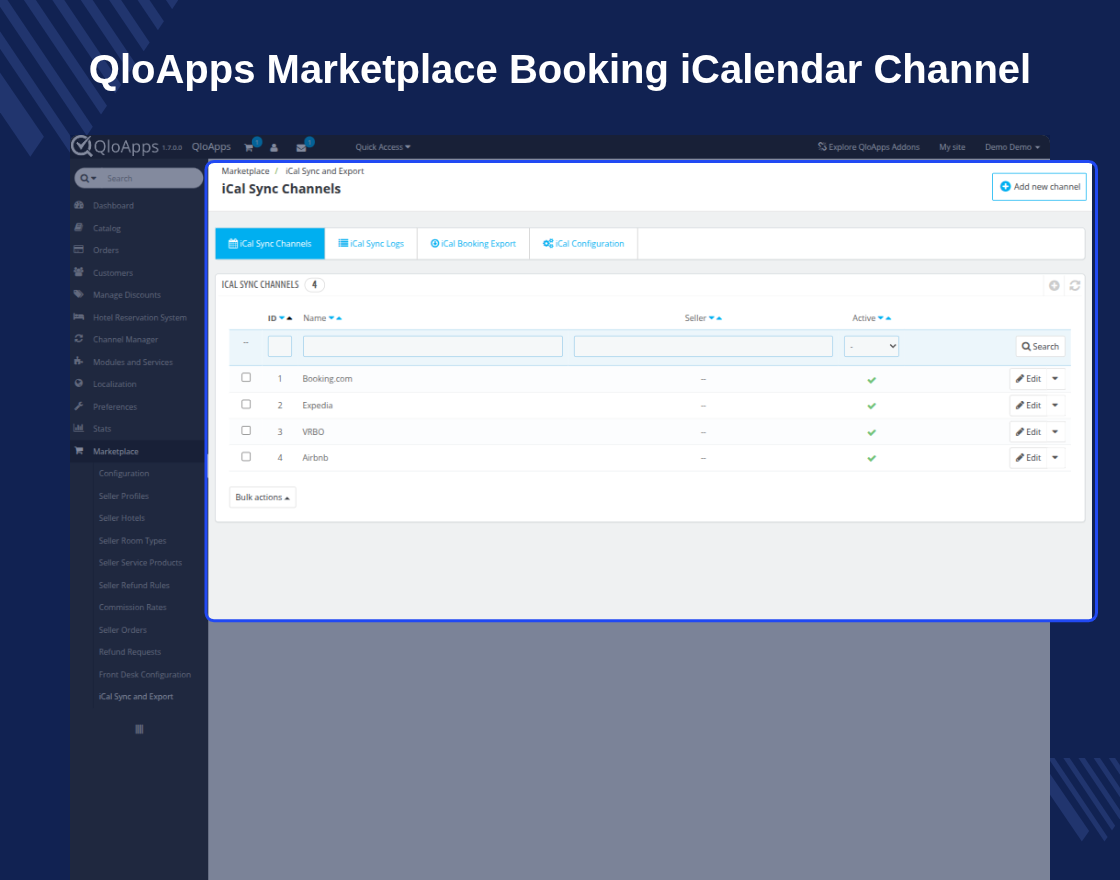Open the customers person icon in top bar

[274, 148]
